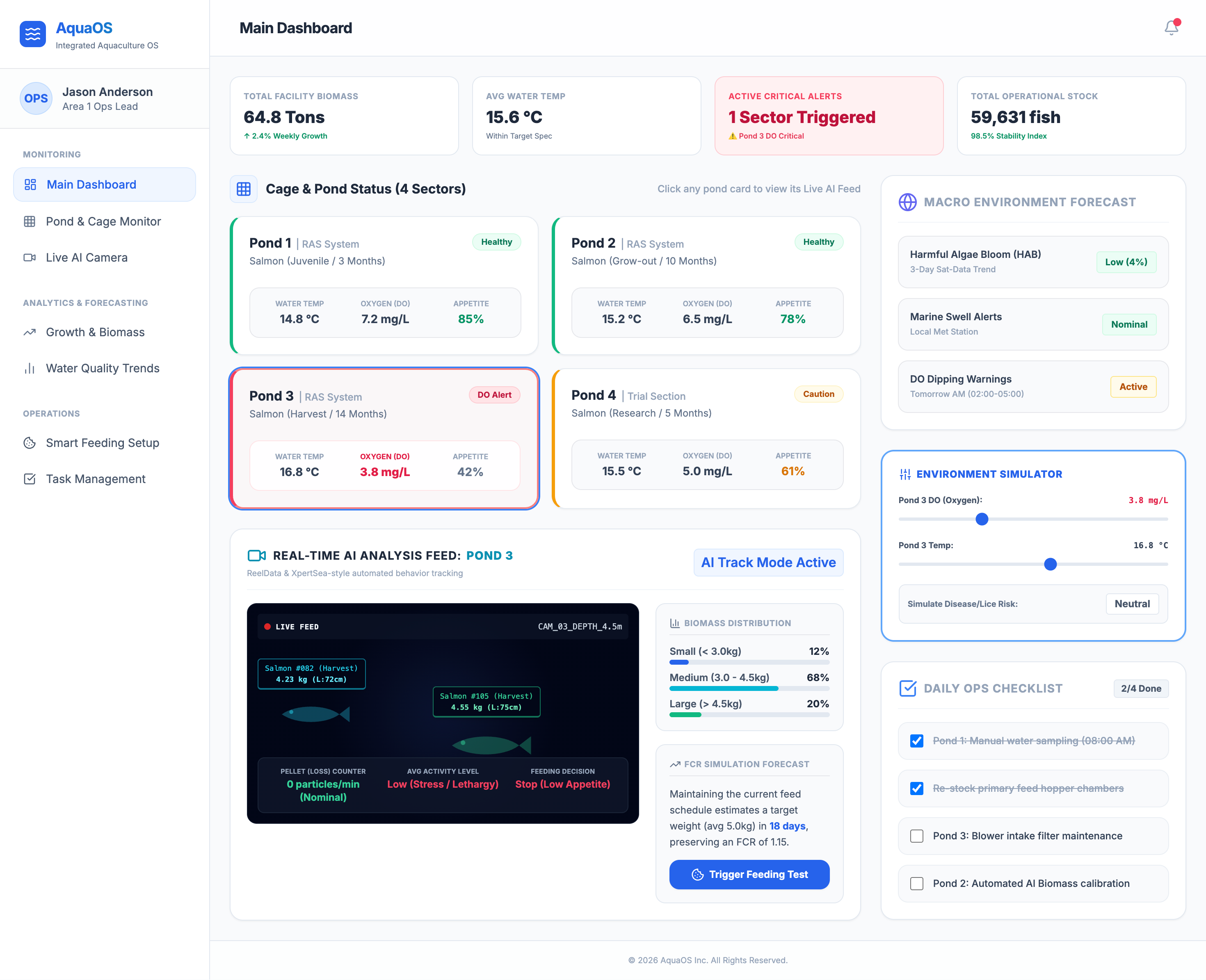Image resolution: width=1206 pixels, height=980 pixels.
Task: Toggle the Neutral disease/lice risk selector
Action: (1132, 604)
